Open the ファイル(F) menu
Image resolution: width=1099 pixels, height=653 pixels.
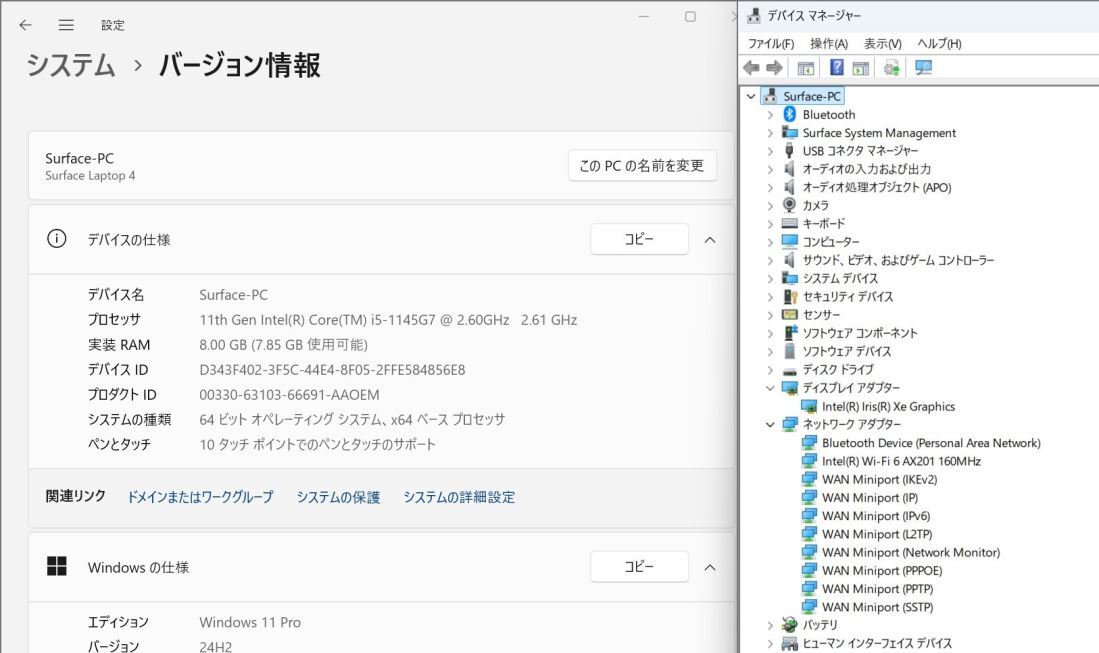pyautogui.click(x=770, y=43)
